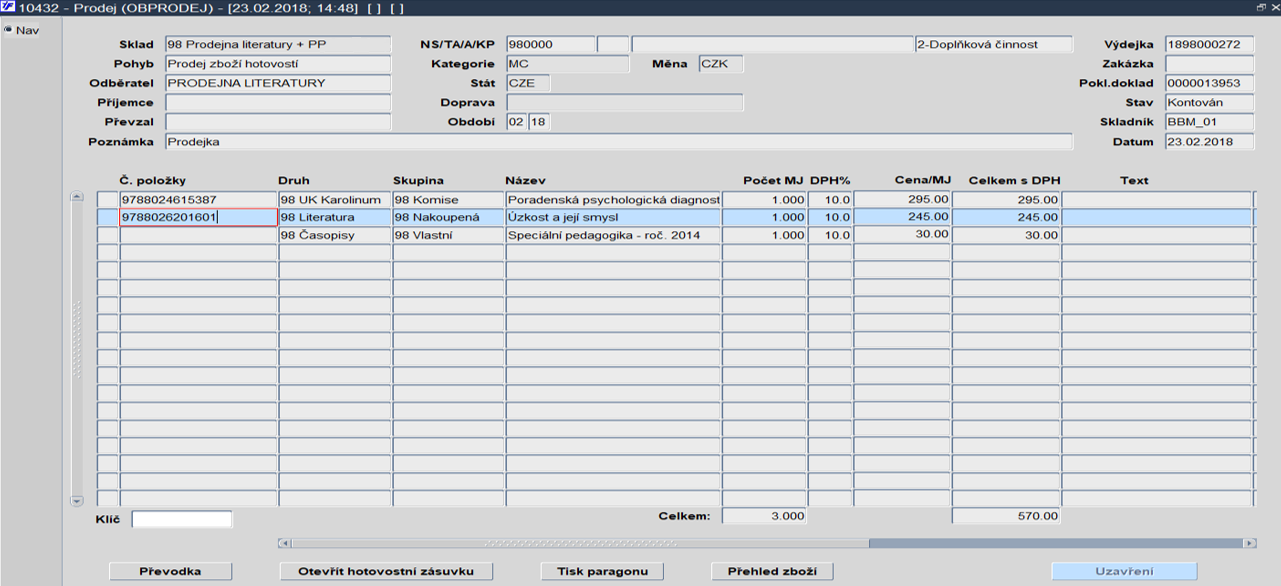Click name cell Speciální pedagogika - roč. 2014

(x=613, y=235)
